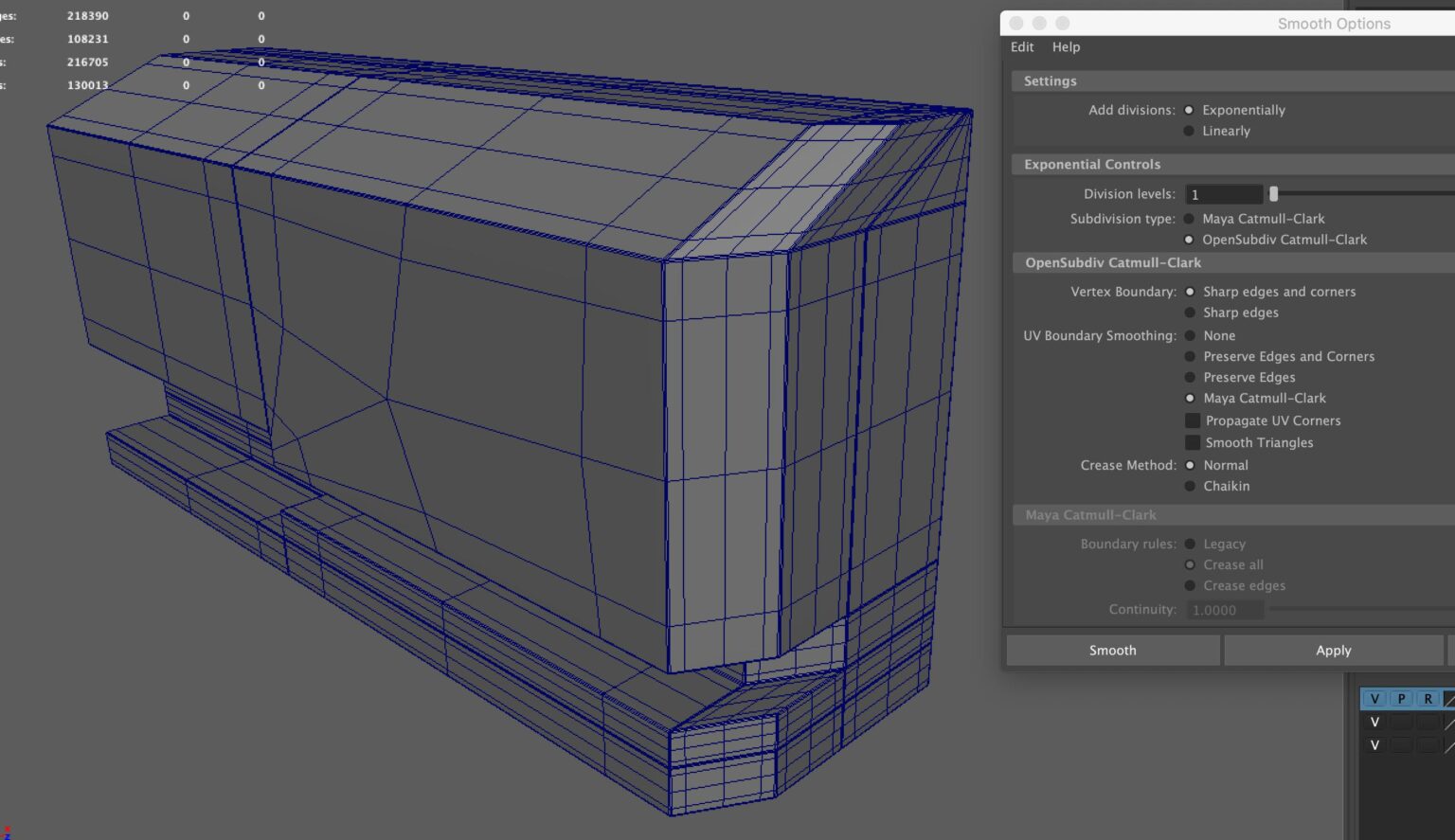This screenshot has height=840, width=1455.
Task: Enable the Propagate UV Corners checkbox
Action: pyautogui.click(x=1192, y=420)
